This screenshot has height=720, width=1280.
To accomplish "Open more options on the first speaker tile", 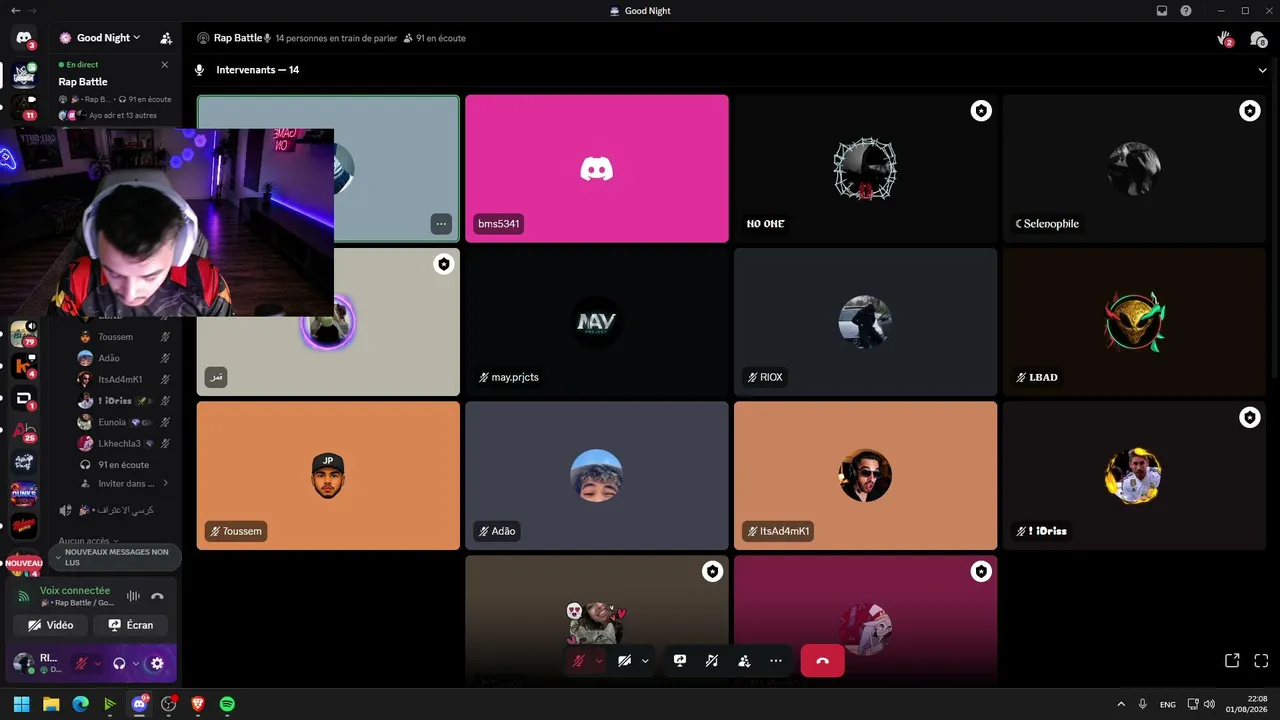I will click(x=441, y=224).
